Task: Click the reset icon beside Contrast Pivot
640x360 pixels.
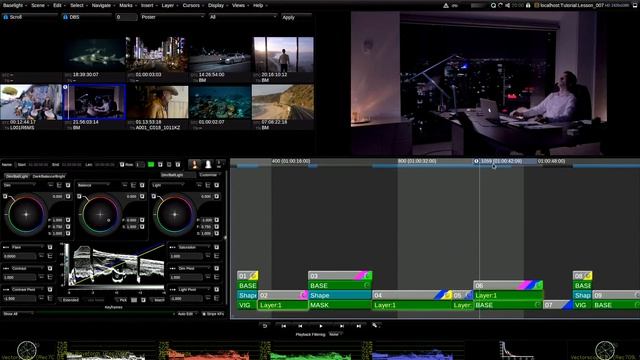Action: (50, 290)
